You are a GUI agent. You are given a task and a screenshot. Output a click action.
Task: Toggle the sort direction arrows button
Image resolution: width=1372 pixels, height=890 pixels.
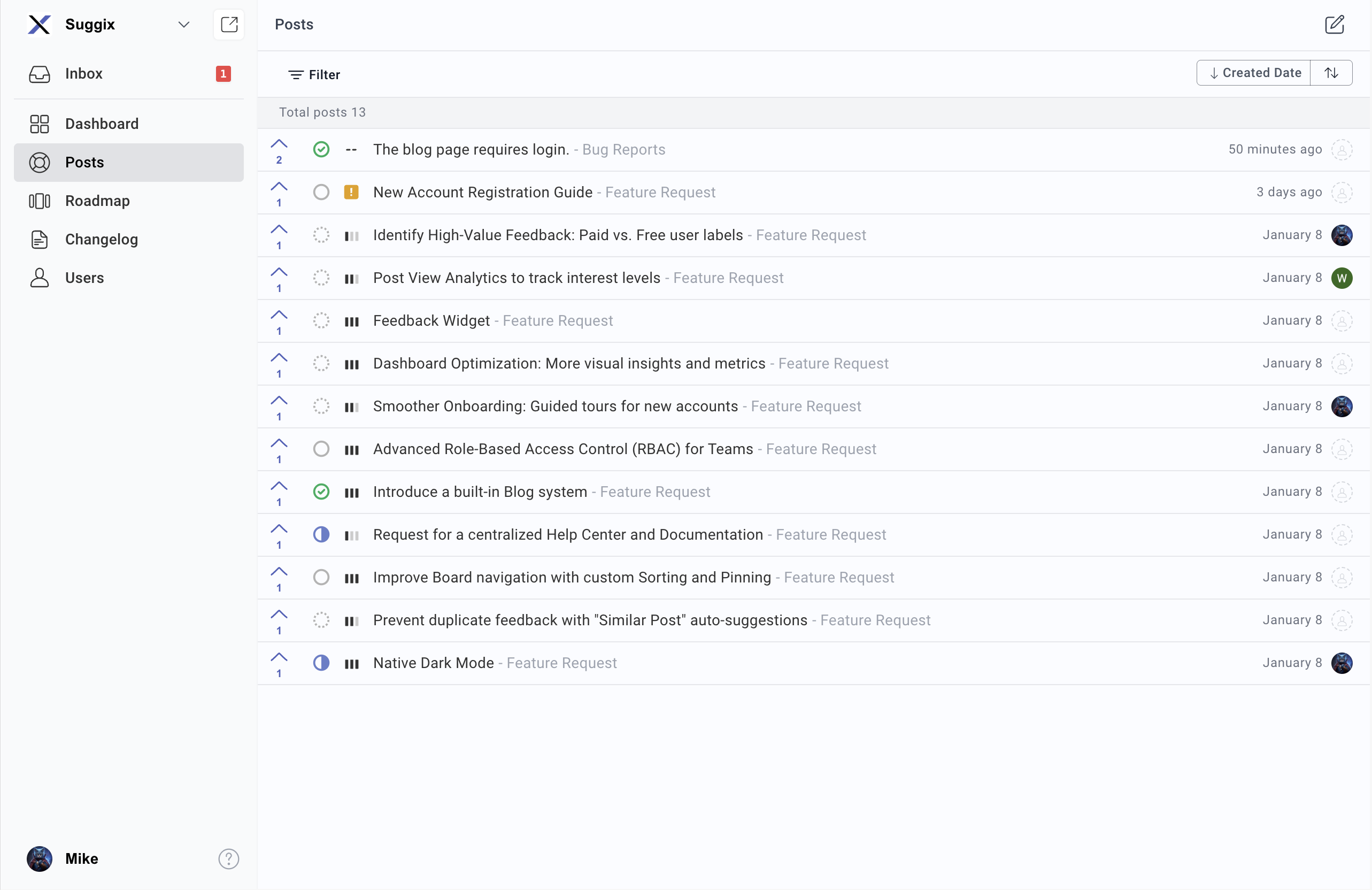(1330, 73)
